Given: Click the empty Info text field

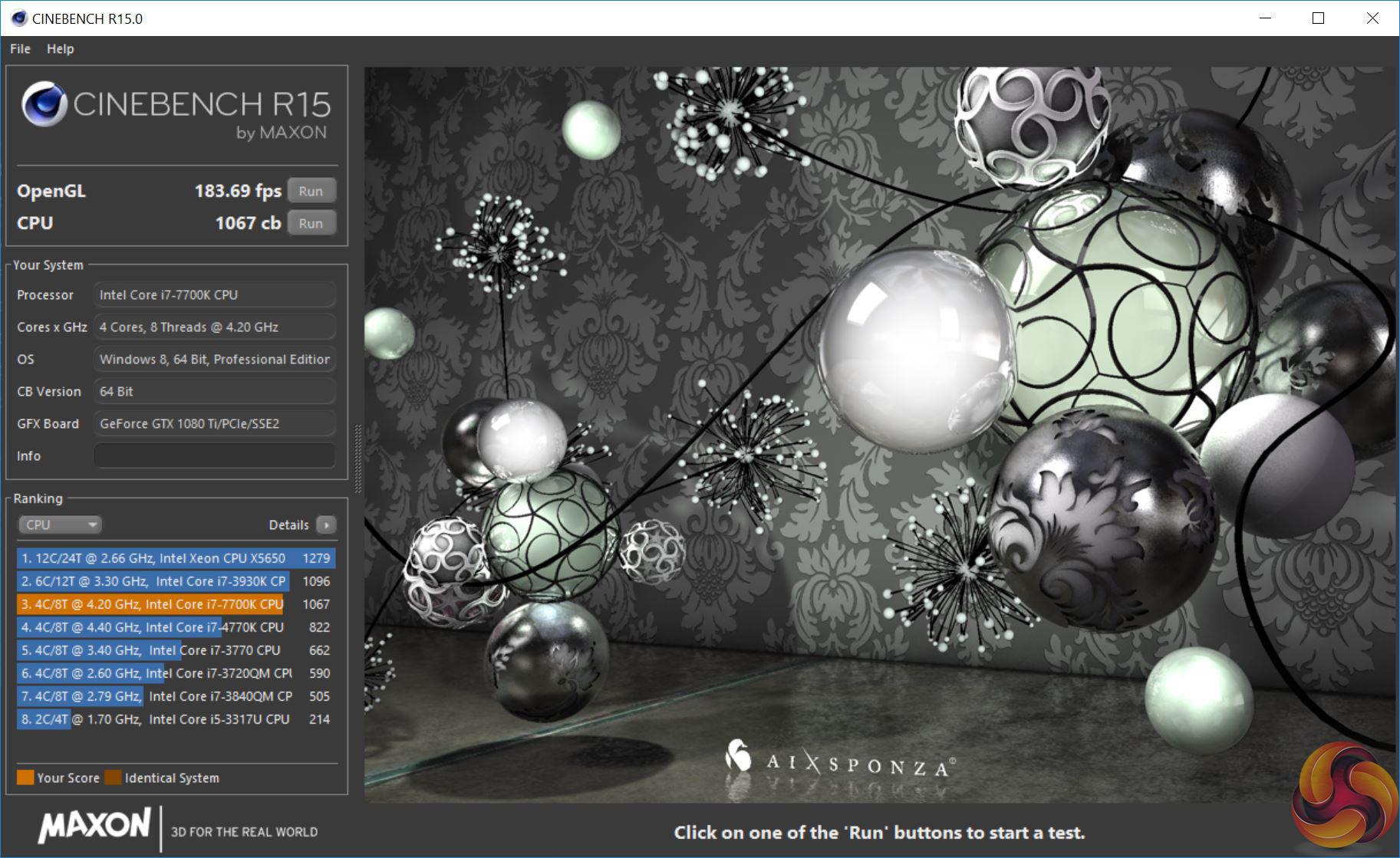Looking at the screenshot, I should pyautogui.click(x=214, y=455).
